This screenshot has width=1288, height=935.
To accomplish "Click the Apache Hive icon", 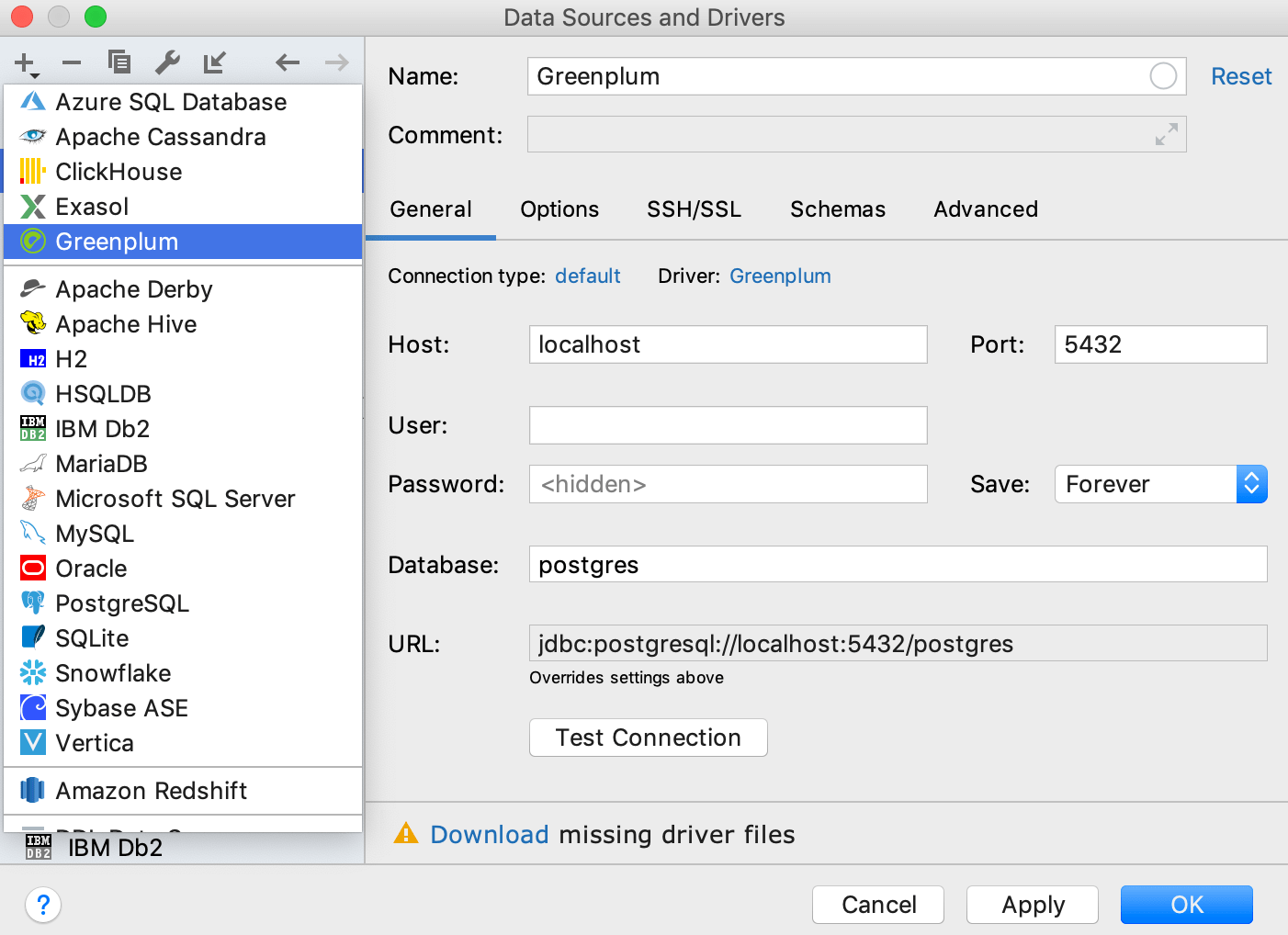I will [33, 323].
